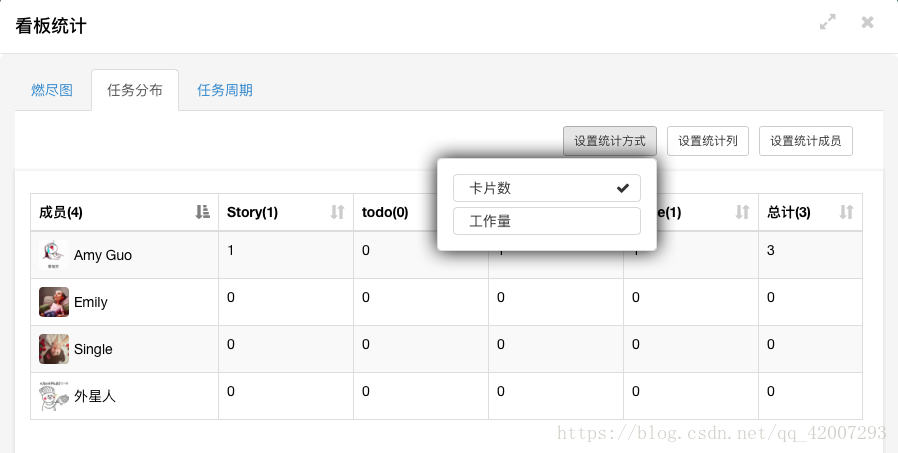
Task: Close the 看板统计 dialog
Action: 868,22
